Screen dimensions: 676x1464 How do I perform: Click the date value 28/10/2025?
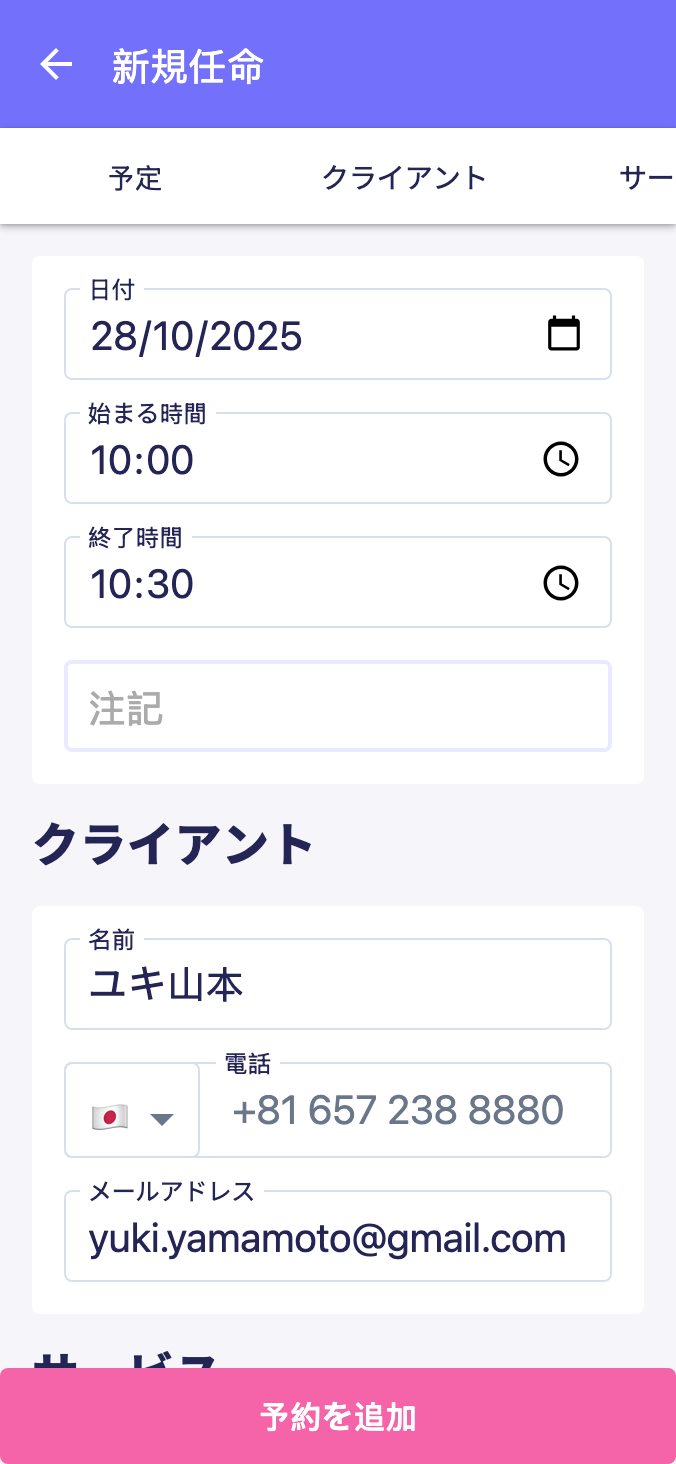197,336
